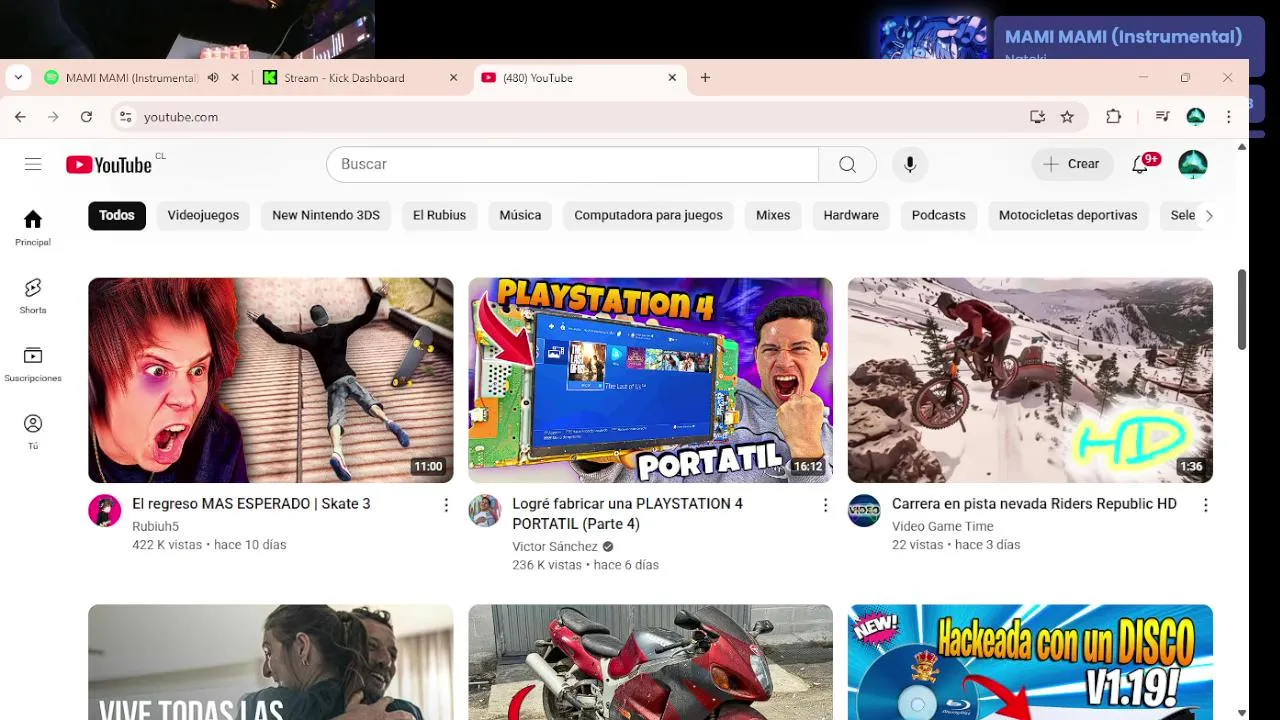1280x720 pixels.
Task: Start voice search with microphone icon
Action: 910,164
